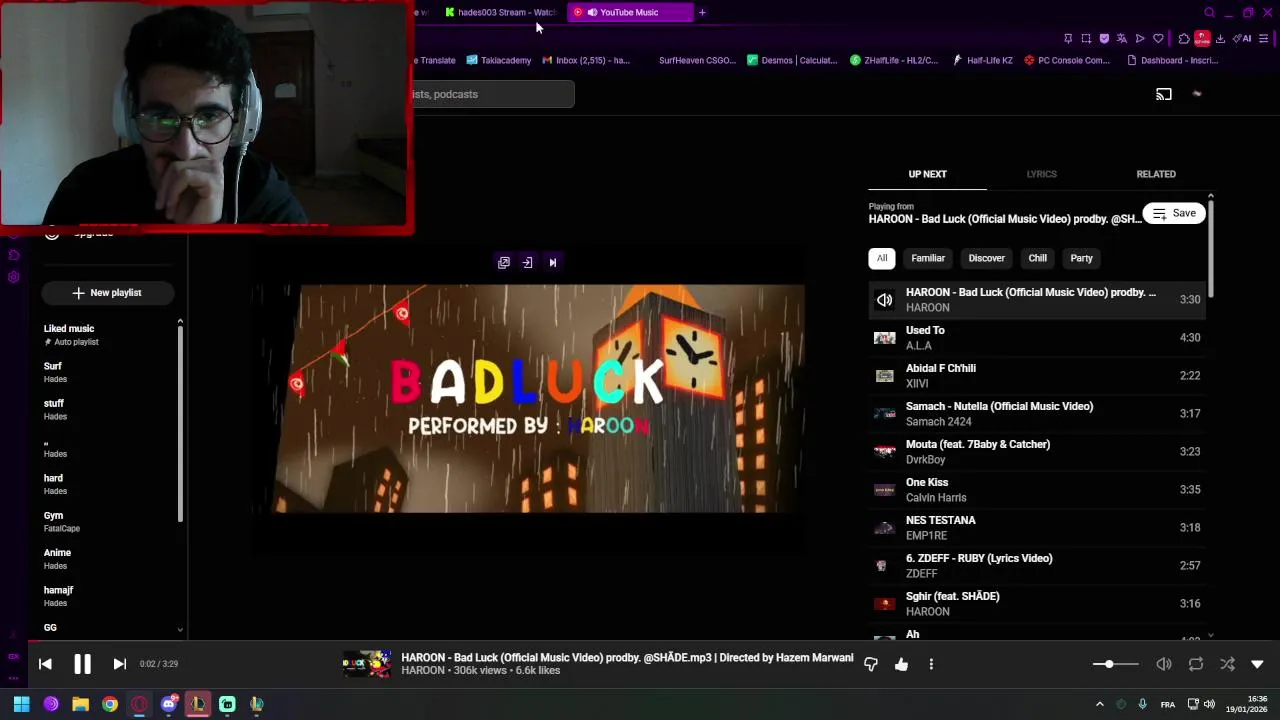Open the player bar more-options menu
Image resolution: width=1280 pixels, height=720 pixels.
(x=931, y=664)
